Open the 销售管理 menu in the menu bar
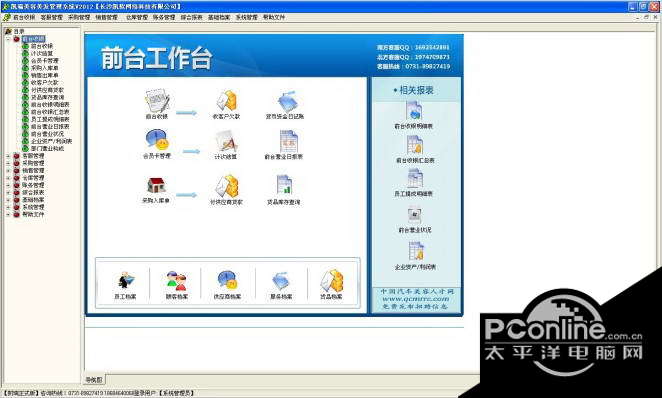The image size is (662, 398). [x=106, y=17]
